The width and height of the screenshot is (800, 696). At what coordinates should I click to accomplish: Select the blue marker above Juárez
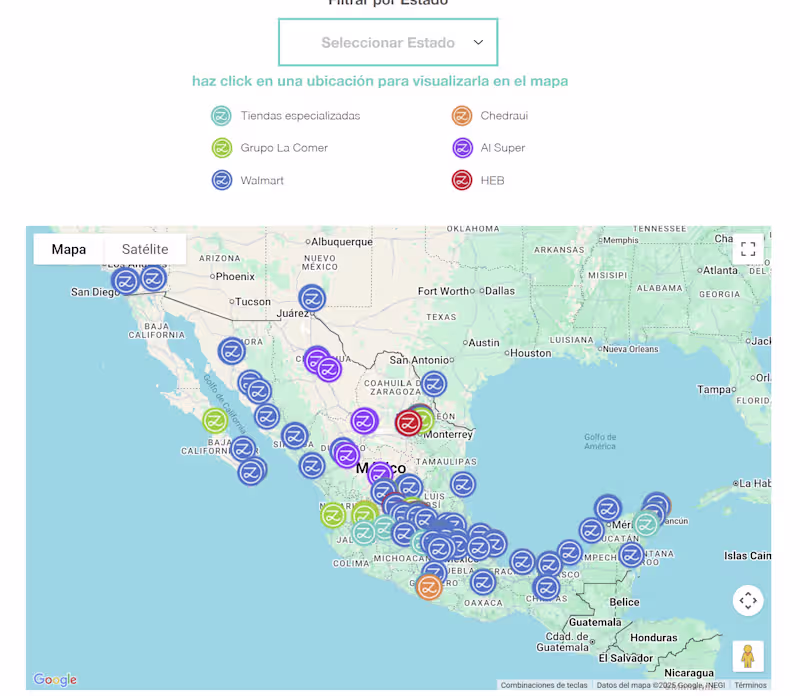click(x=312, y=298)
